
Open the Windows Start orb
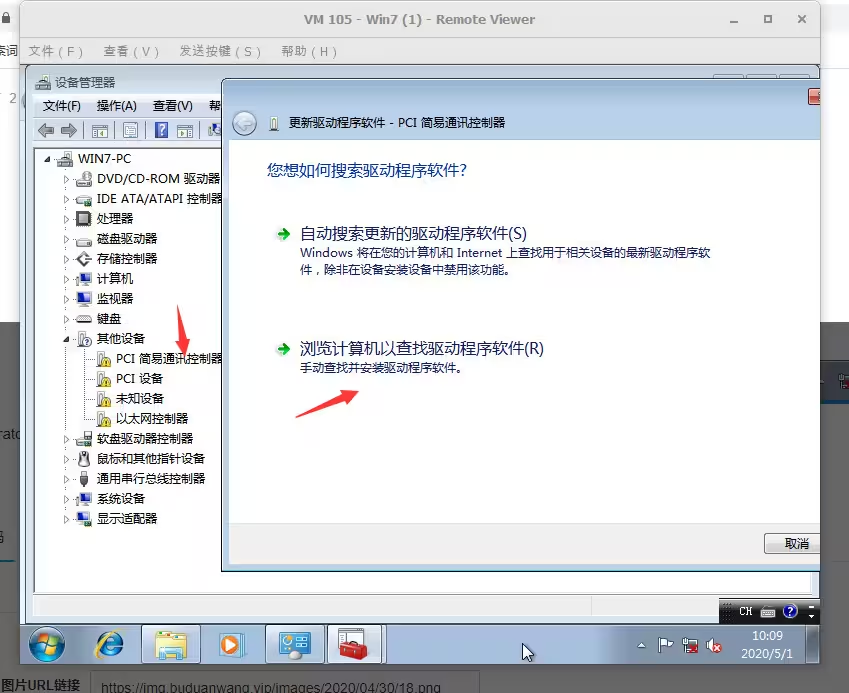pos(47,644)
